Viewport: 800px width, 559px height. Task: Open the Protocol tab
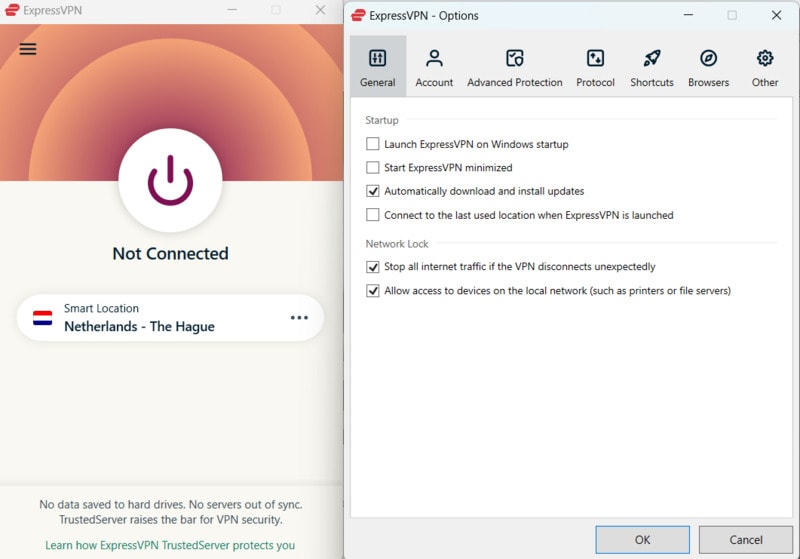click(595, 68)
